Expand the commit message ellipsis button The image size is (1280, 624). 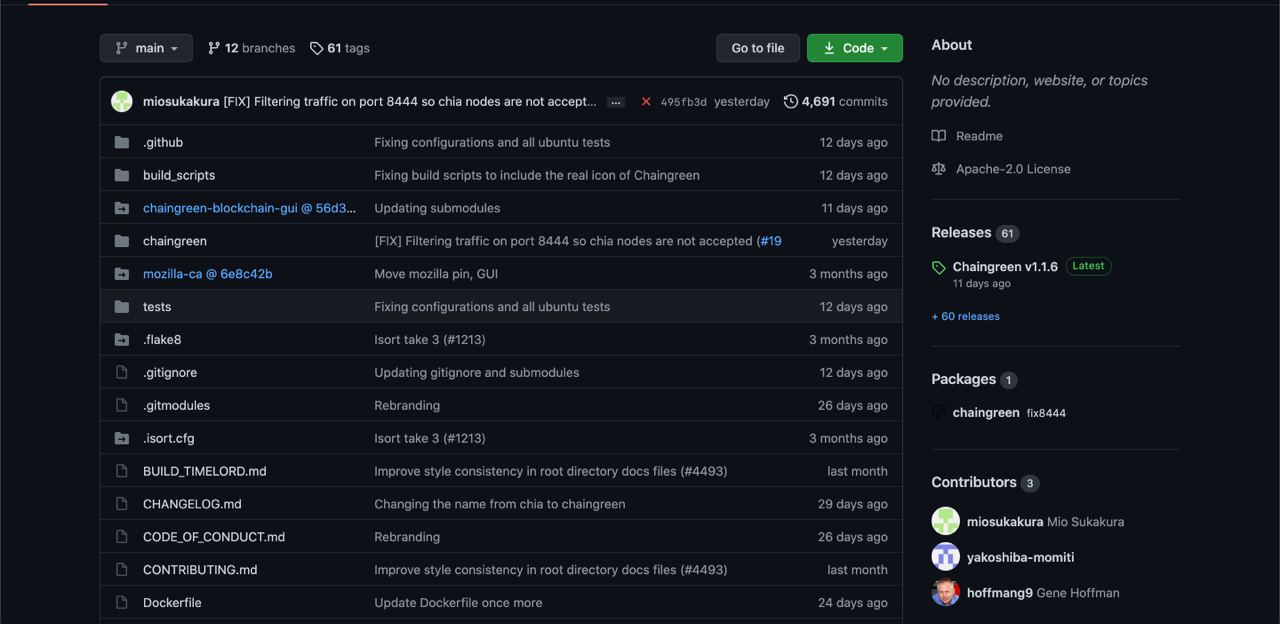pos(616,102)
